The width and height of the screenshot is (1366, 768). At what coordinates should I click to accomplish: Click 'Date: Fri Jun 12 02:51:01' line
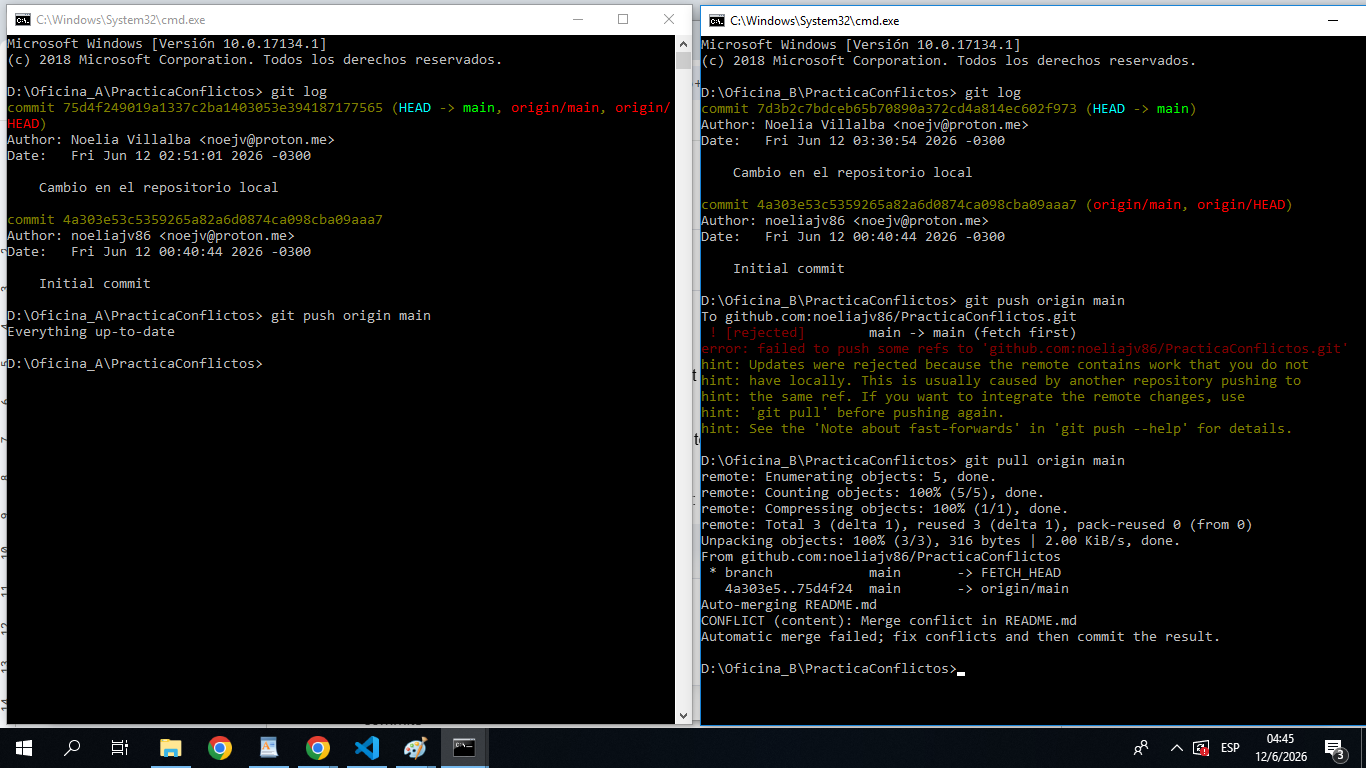click(x=159, y=155)
